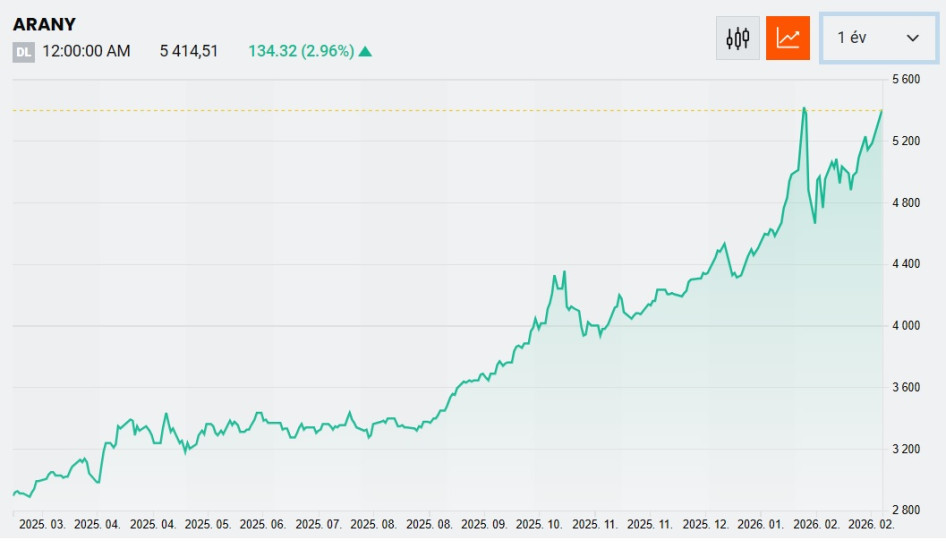Image resolution: width=946 pixels, height=541 pixels.
Task: Select the orange line chart view button
Action: click(x=788, y=38)
